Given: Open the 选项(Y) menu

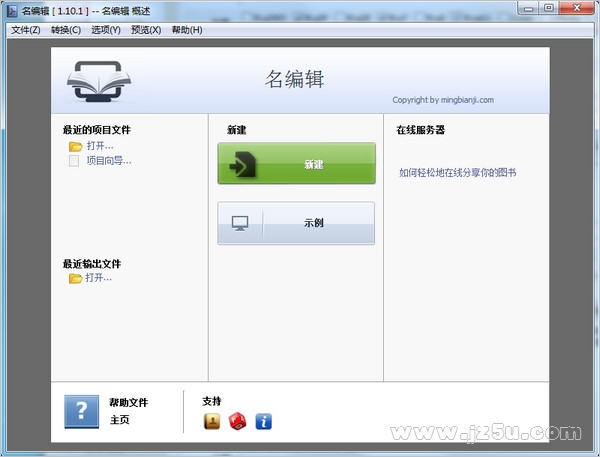Looking at the screenshot, I should pyautogui.click(x=106, y=30).
